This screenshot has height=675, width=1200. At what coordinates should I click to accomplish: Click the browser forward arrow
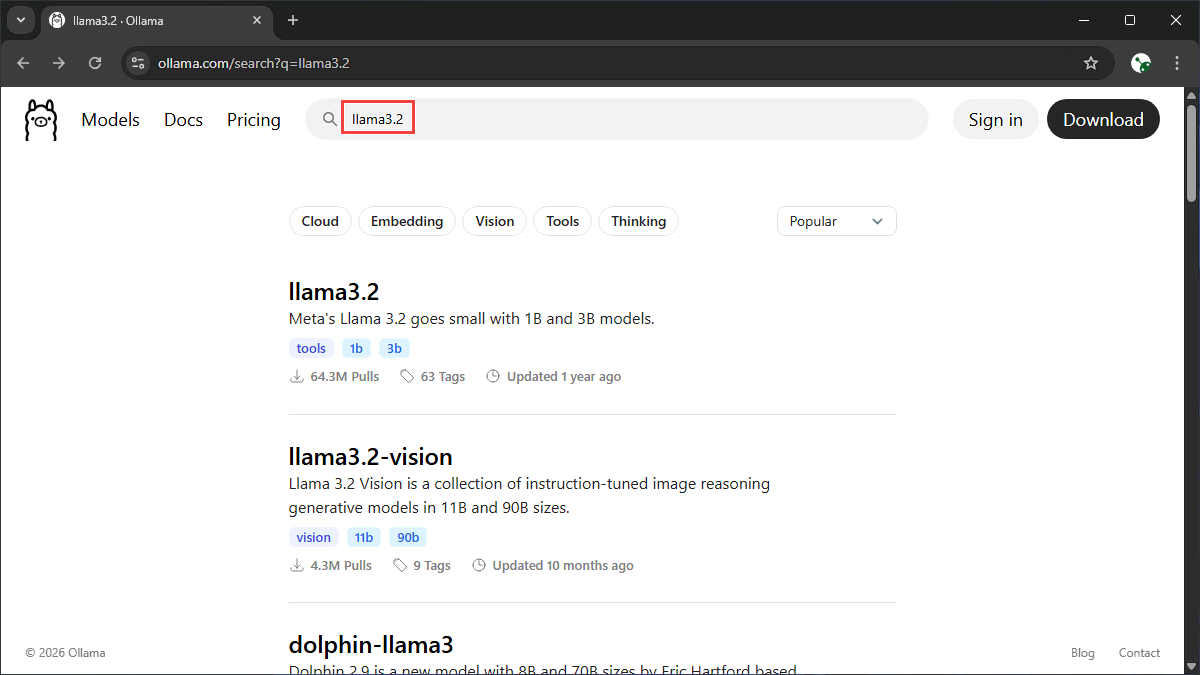tap(59, 63)
